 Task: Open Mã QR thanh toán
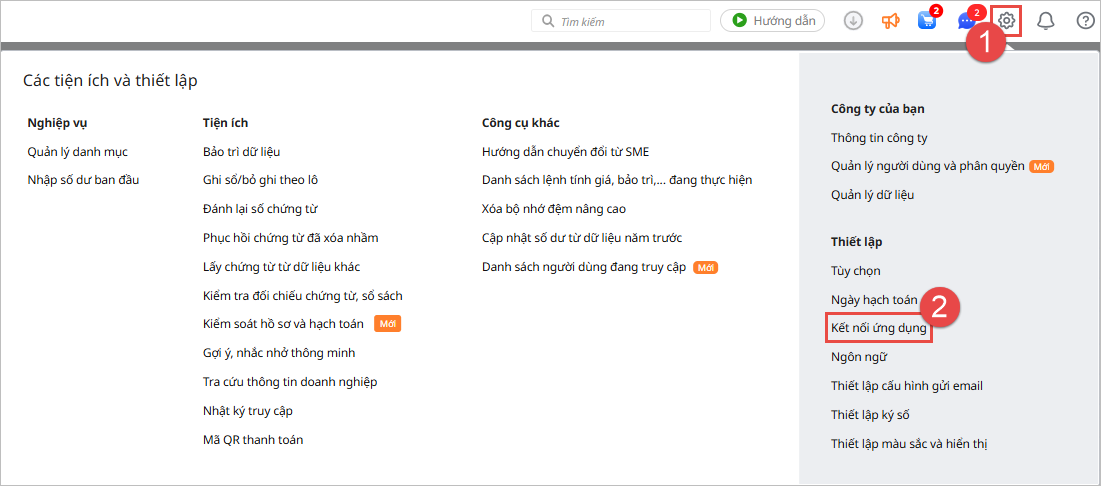coord(253,439)
